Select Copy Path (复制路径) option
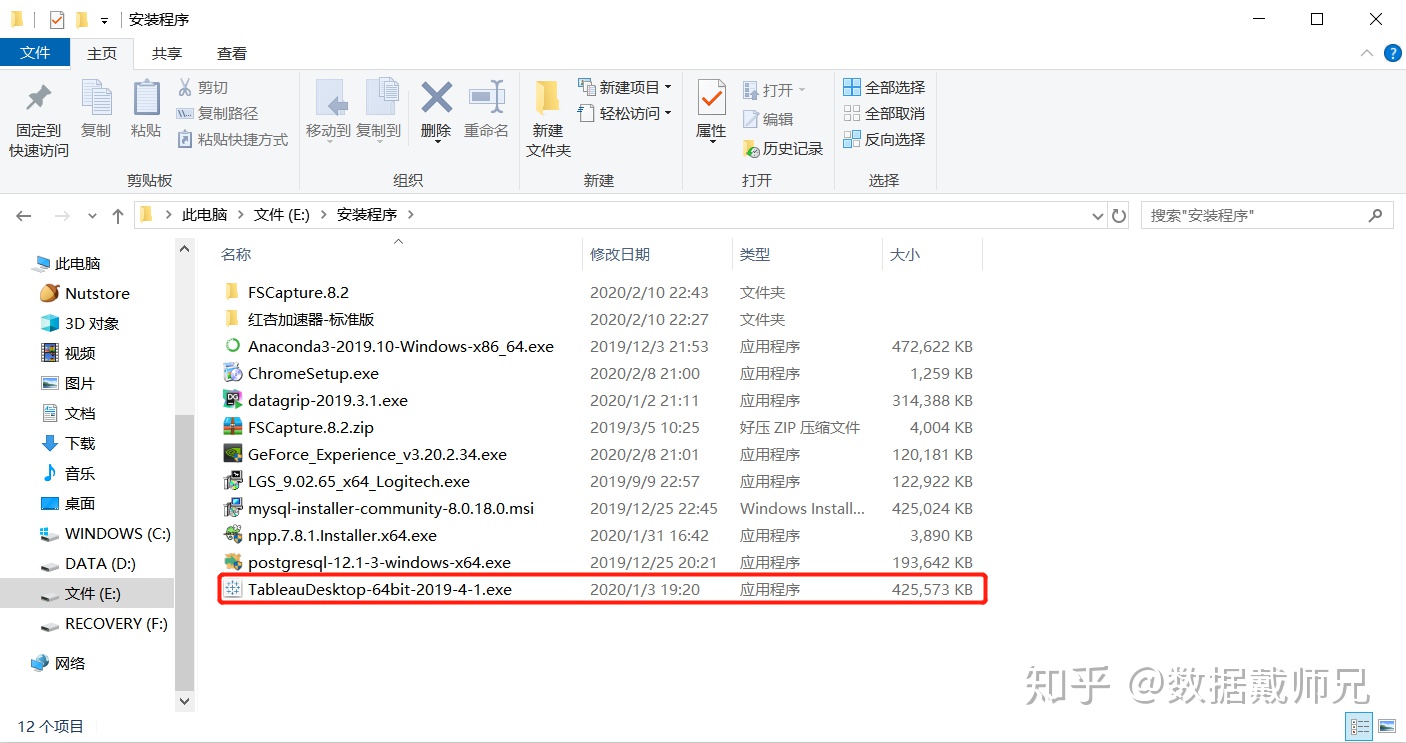1406x743 pixels. point(217,114)
